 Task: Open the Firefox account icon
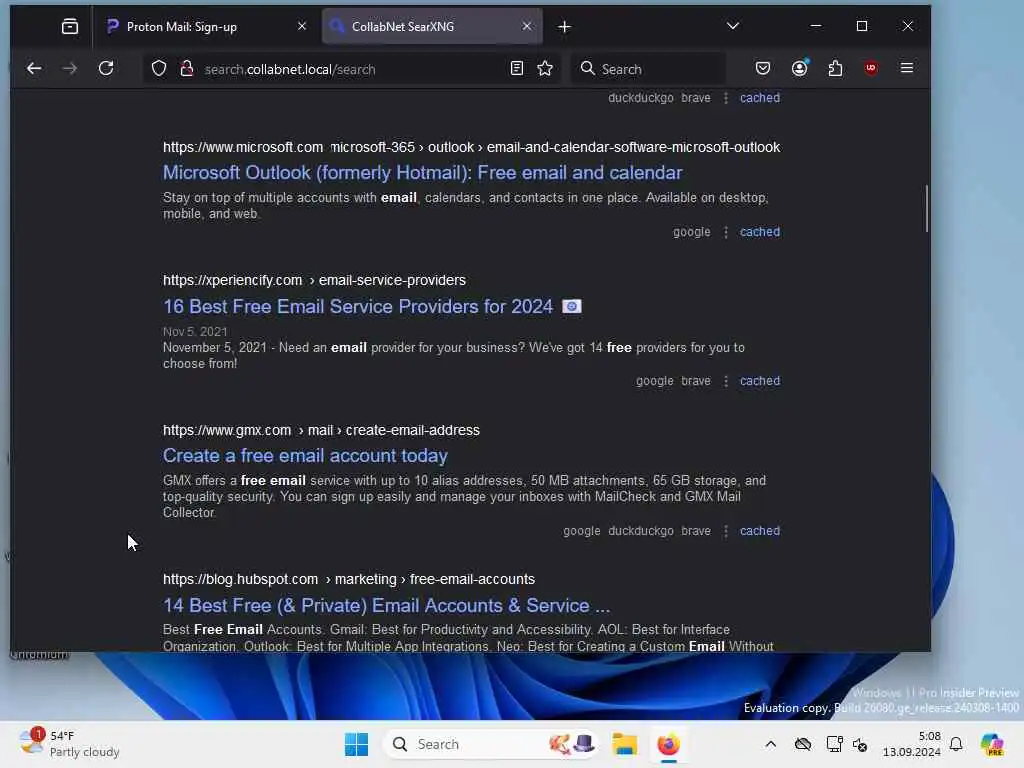coord(799,69)
